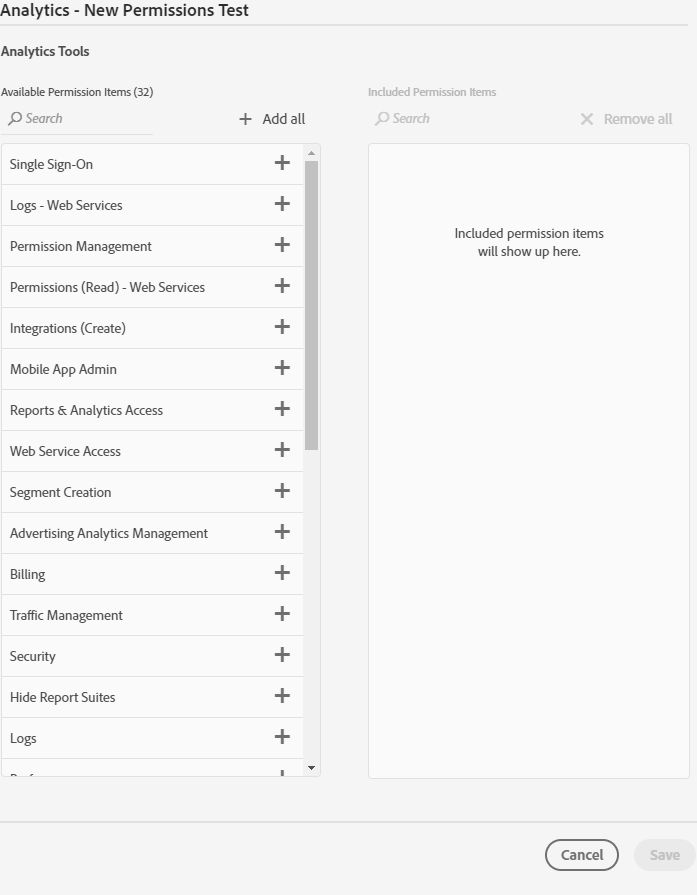Viewport: 697px width, 895px height.
Task: Click scrollbar up arrow in available list
Action: tap(311, 153)
